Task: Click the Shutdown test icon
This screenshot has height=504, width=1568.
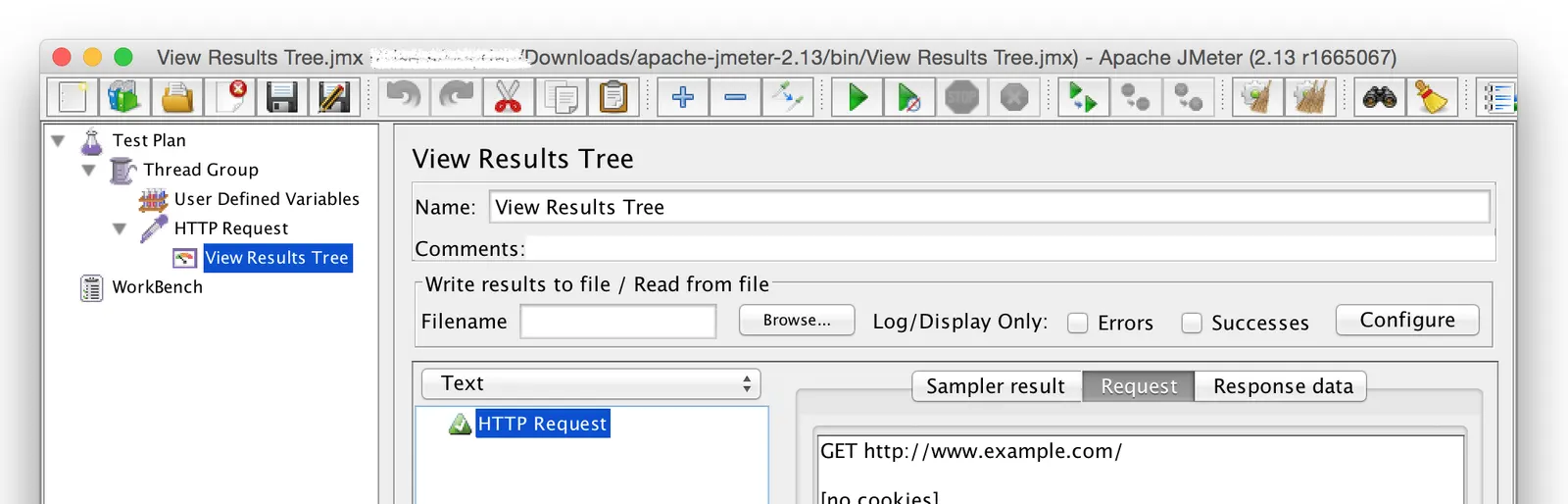Action: [1014, 97]
